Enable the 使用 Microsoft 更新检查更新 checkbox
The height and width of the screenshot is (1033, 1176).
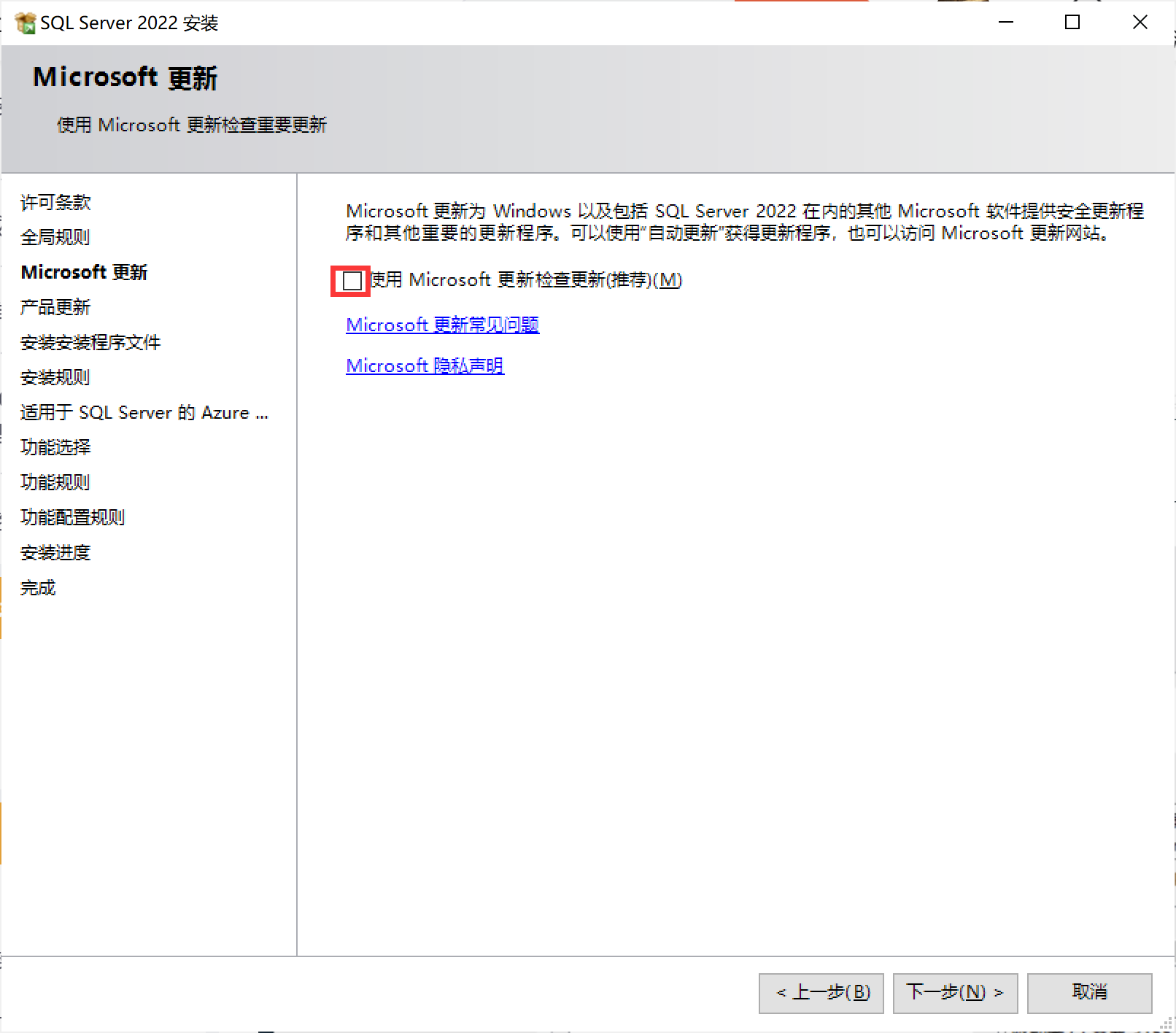point(352,281)
